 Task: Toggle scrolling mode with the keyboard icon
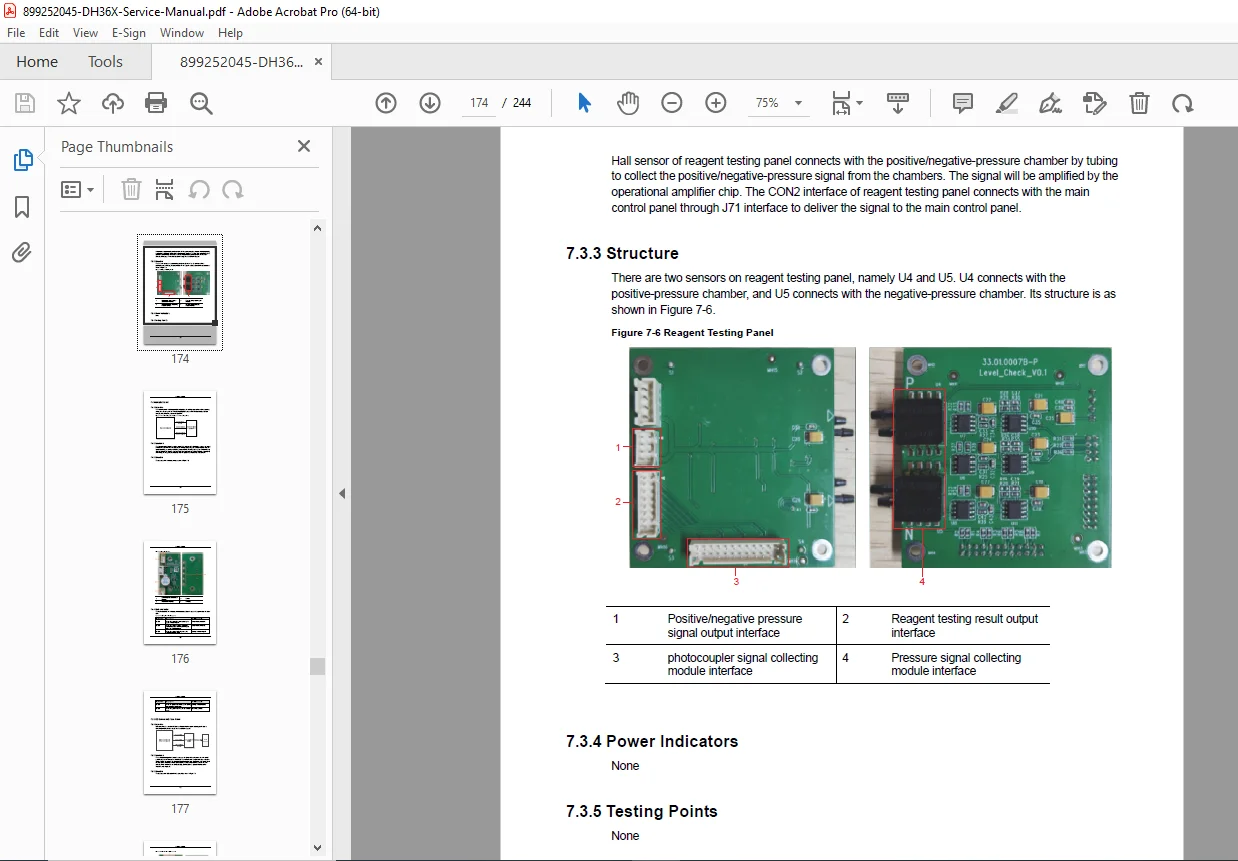coord(898,103)
